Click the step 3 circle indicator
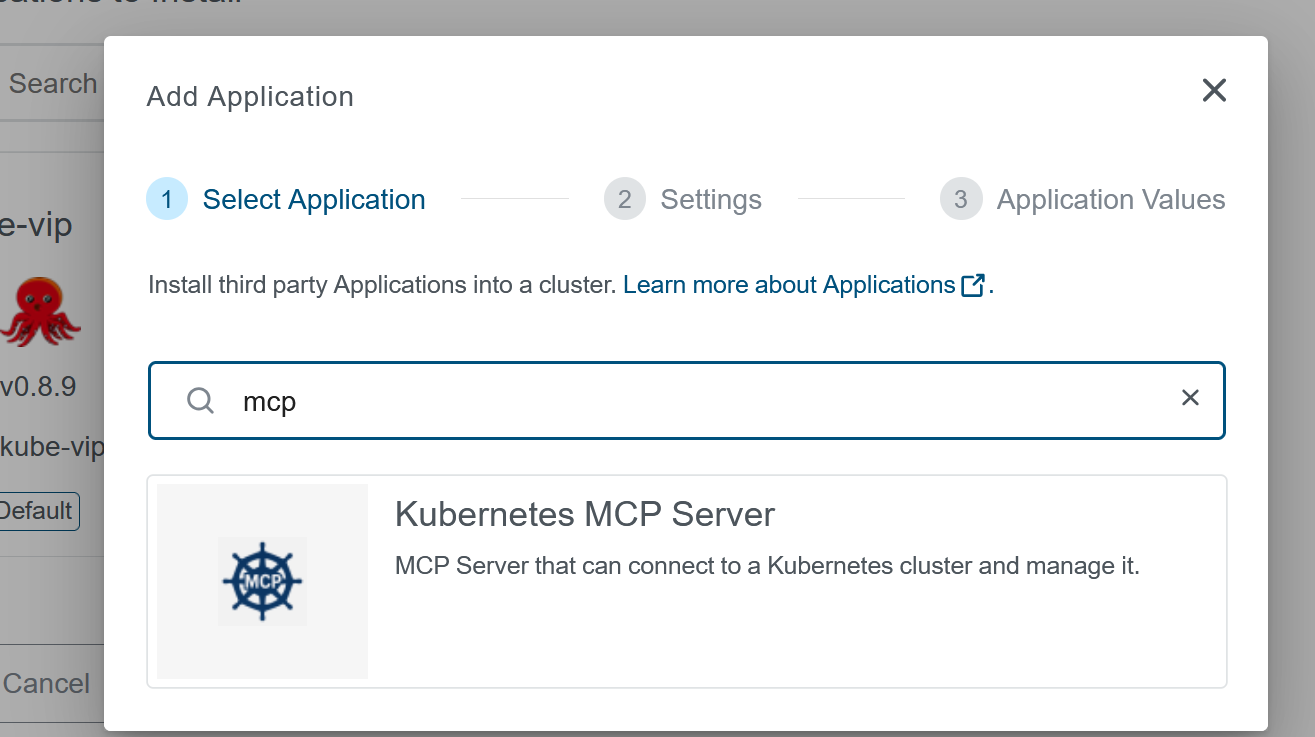This screenshot has width=1315, height=737. click(961, 200)
